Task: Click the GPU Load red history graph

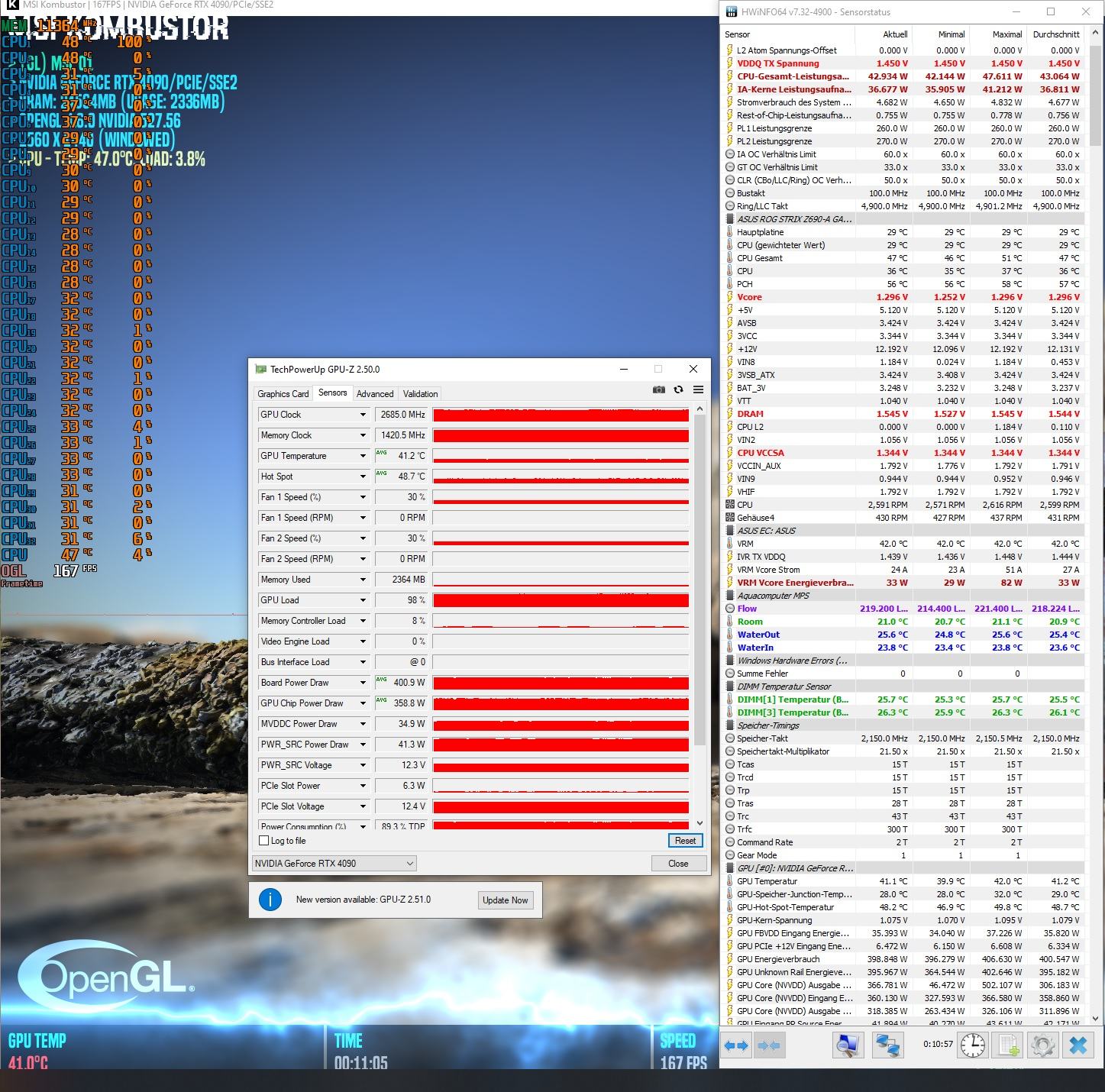Action: (x=561, y=600)
